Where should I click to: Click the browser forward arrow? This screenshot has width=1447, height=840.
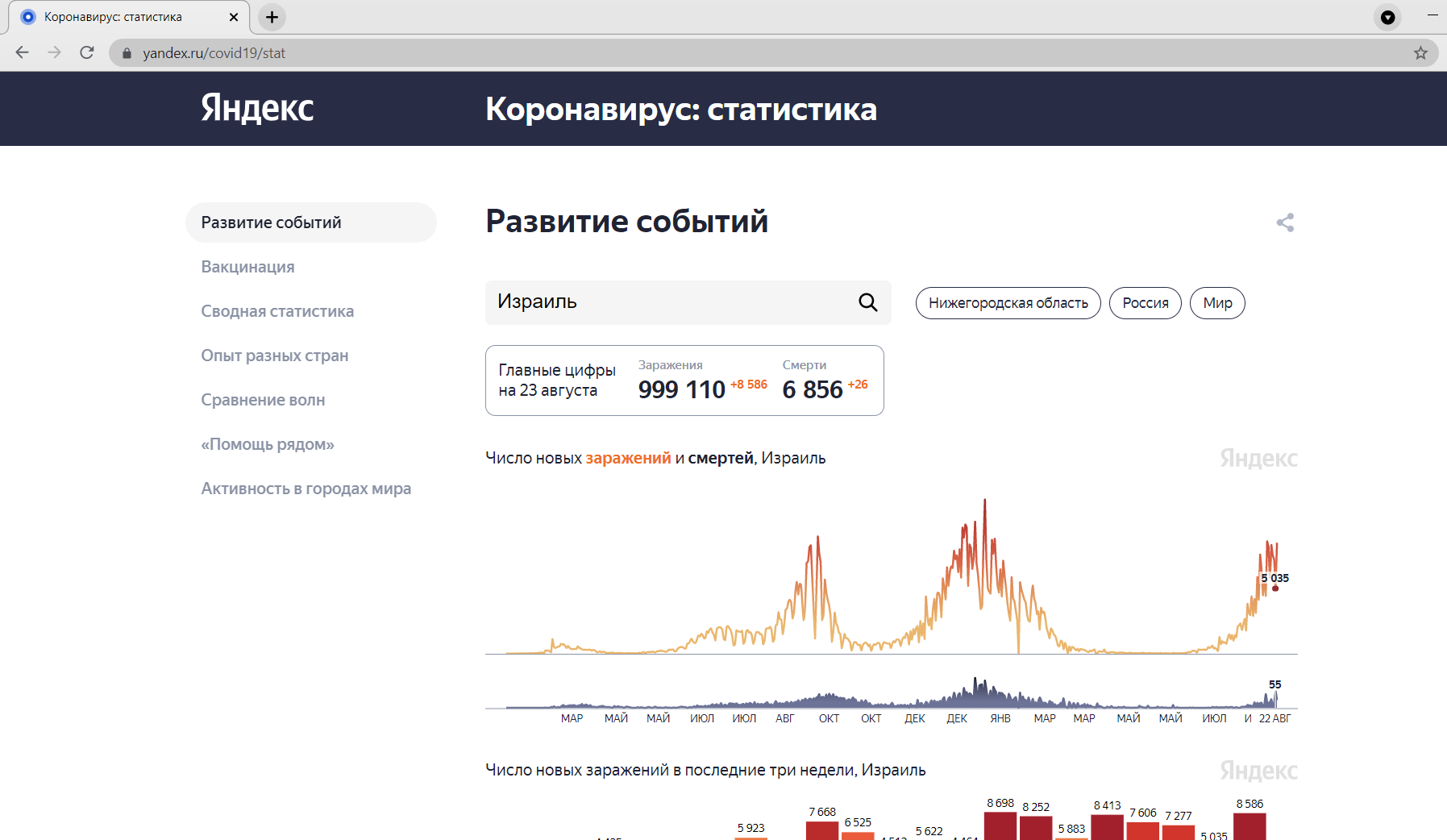click(x=55, y=52)
